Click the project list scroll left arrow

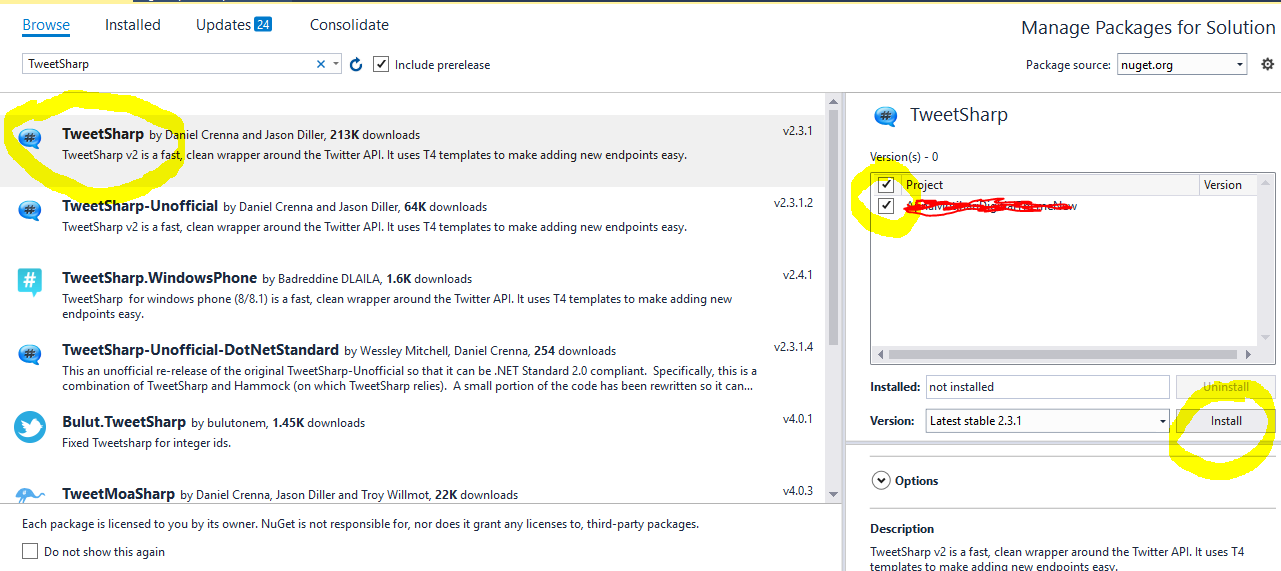tap(880, 354)
